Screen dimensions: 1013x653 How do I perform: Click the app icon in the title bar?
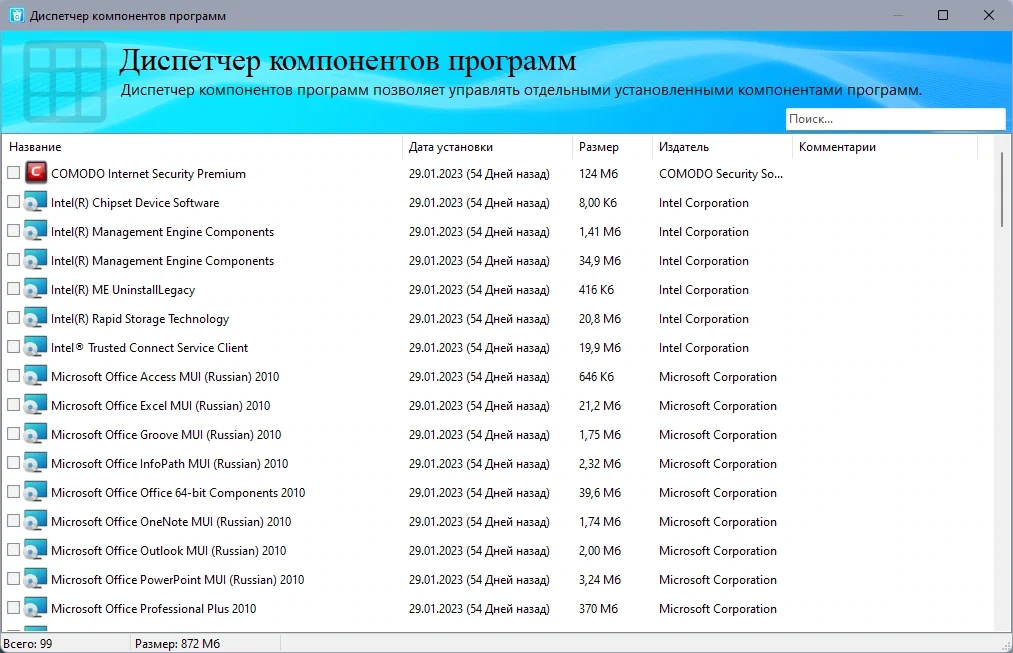click(x=17, y=15)
